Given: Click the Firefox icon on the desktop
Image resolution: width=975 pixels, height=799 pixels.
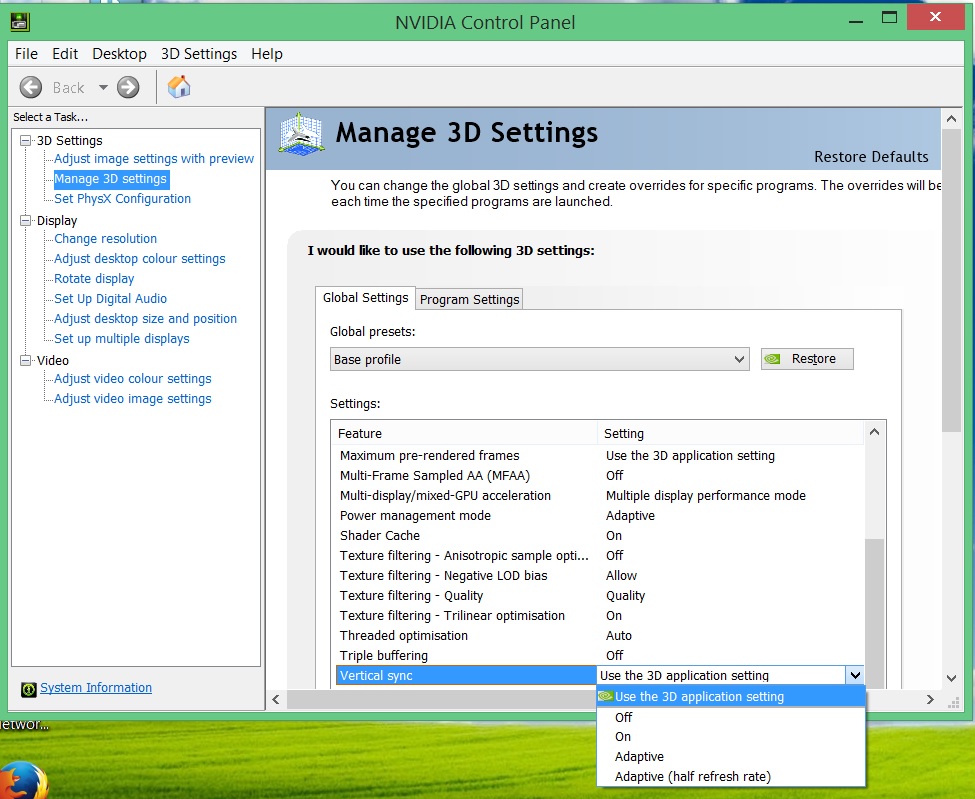Looking at the screenshot, I should 22,780.
